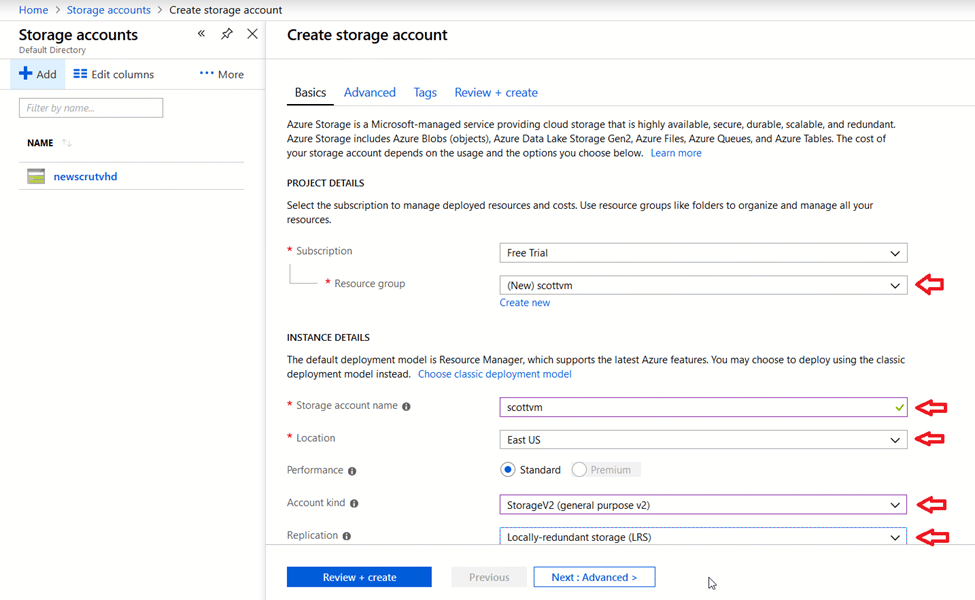Click the PROJECT DETAILS heading
Viewport: 975px width, 600px height.
coord(325,183)
